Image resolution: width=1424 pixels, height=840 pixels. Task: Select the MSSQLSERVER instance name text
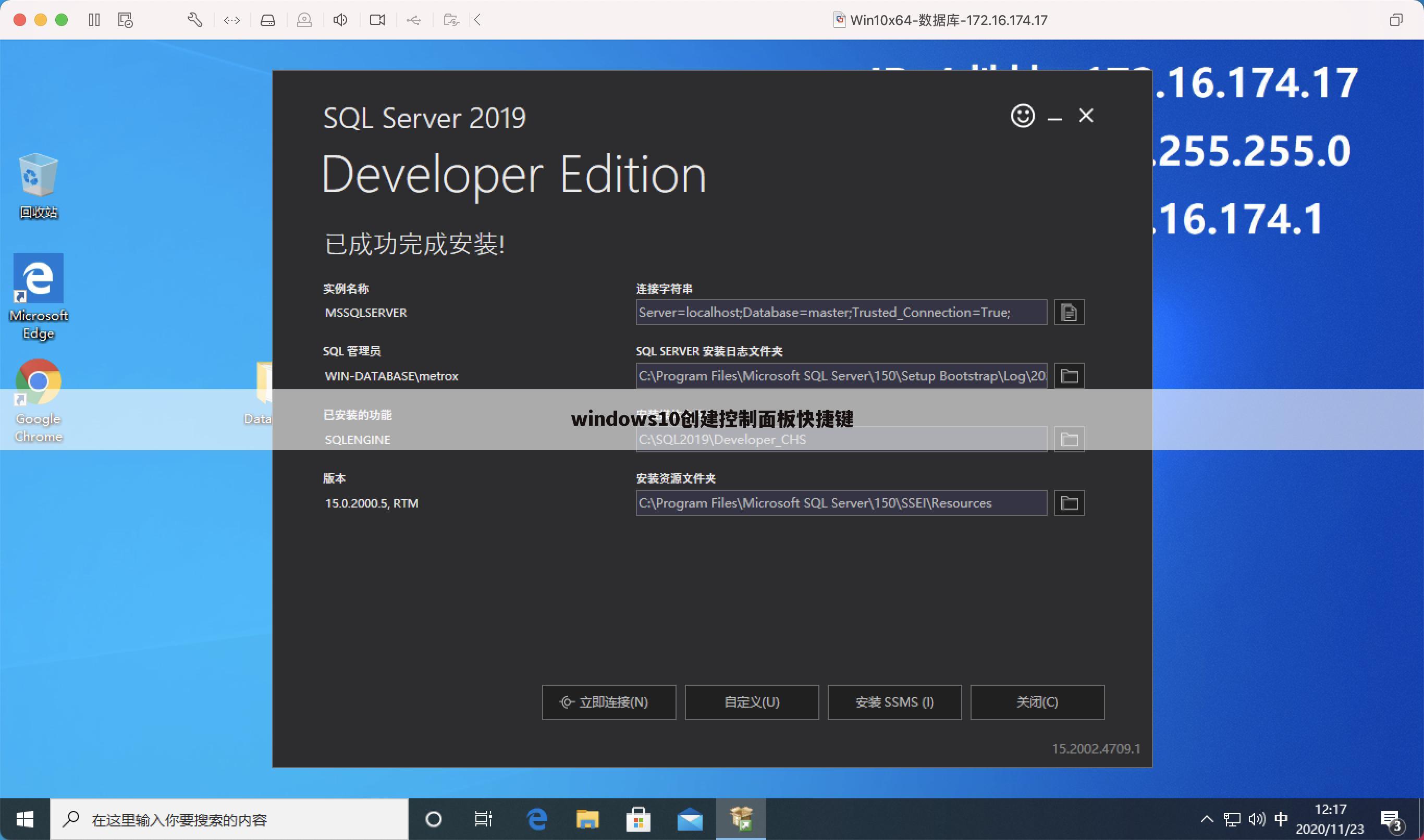(366, 313)
